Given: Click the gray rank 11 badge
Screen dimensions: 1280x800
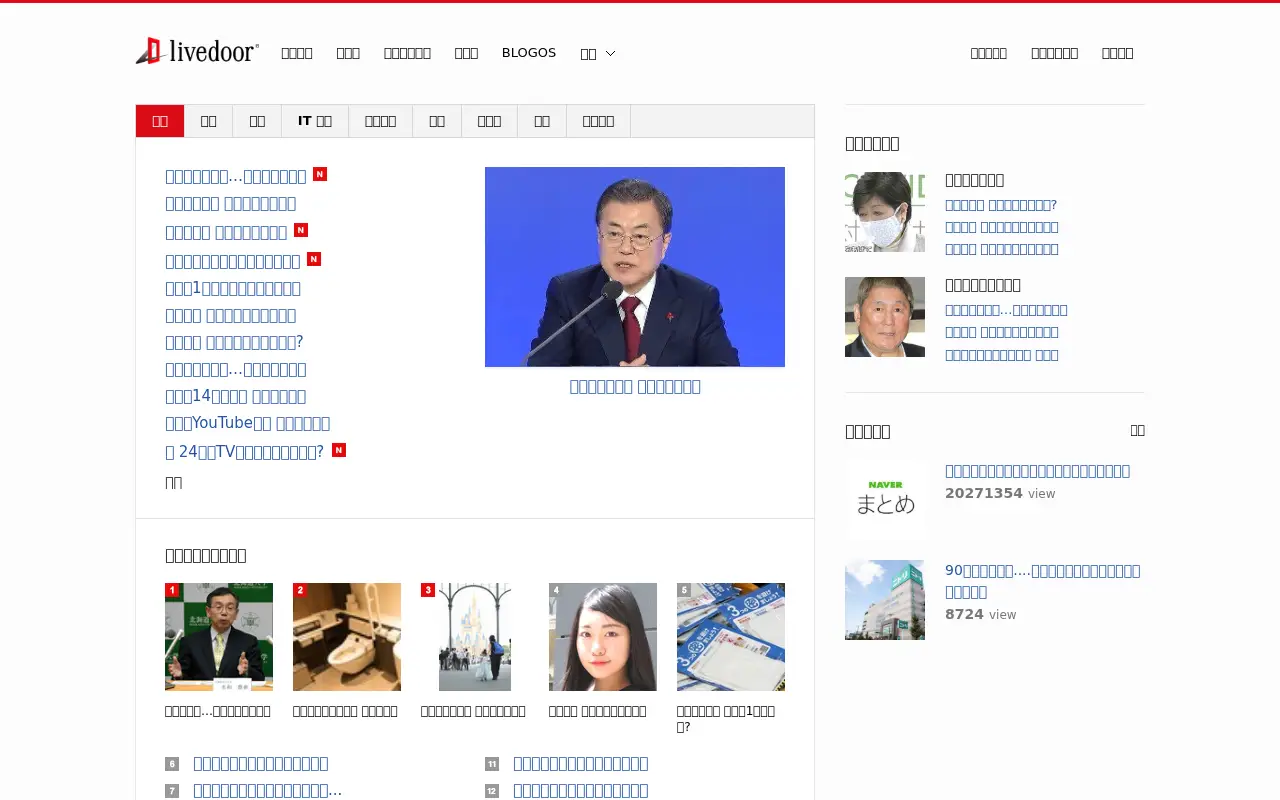Looking at the screenshot, I should coord(492,764).
